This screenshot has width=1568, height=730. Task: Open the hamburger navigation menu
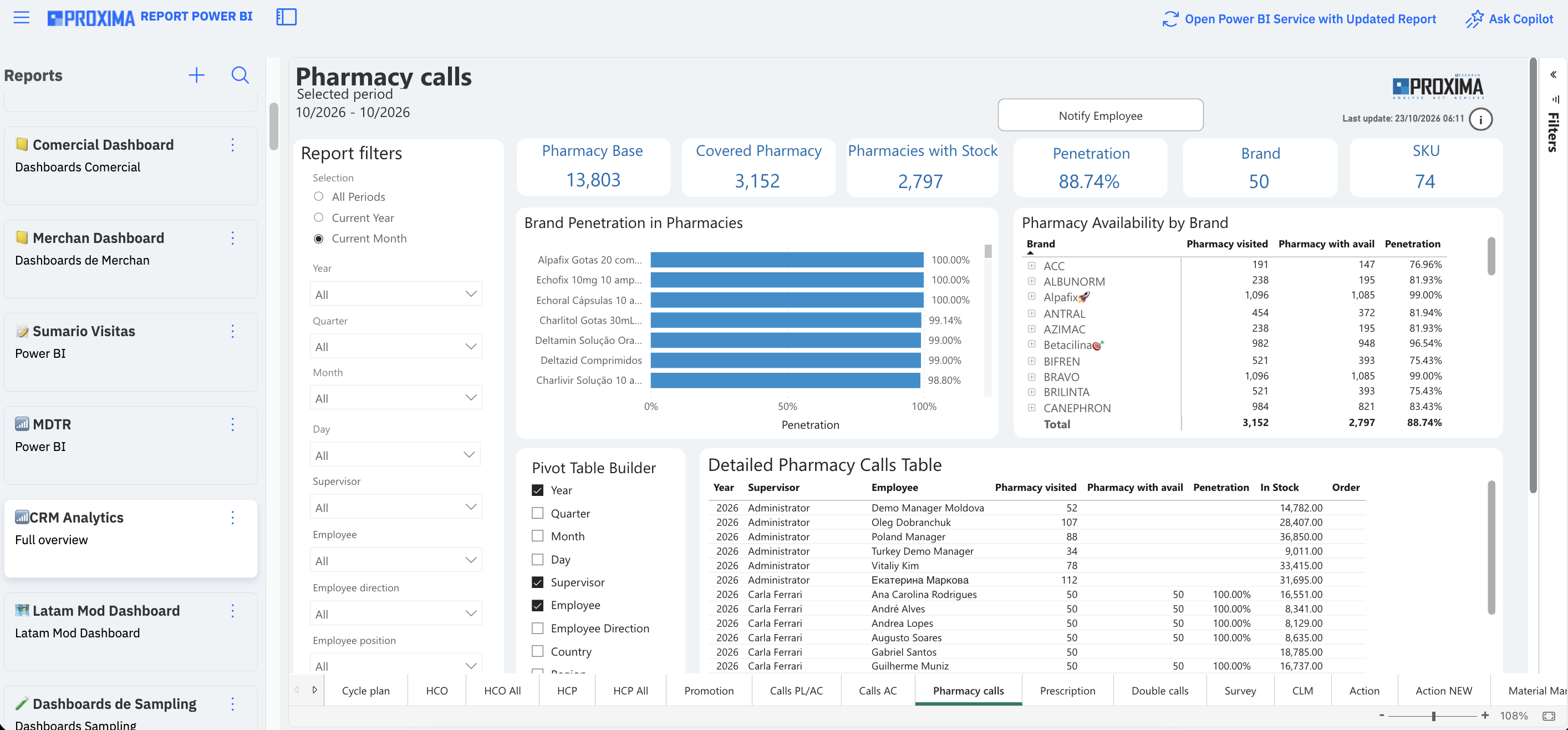(21, 18)
